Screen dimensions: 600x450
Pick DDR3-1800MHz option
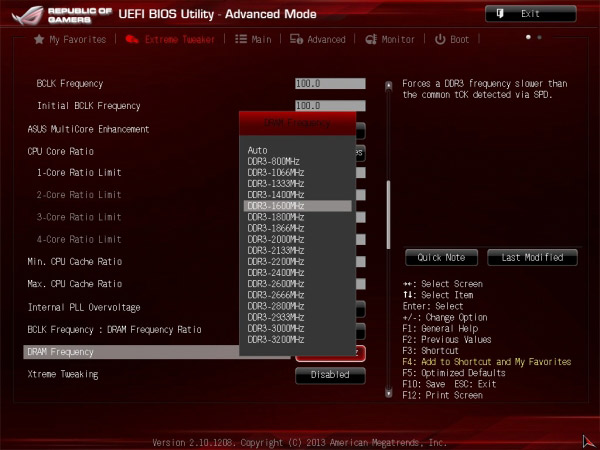(x=297, y=217)
